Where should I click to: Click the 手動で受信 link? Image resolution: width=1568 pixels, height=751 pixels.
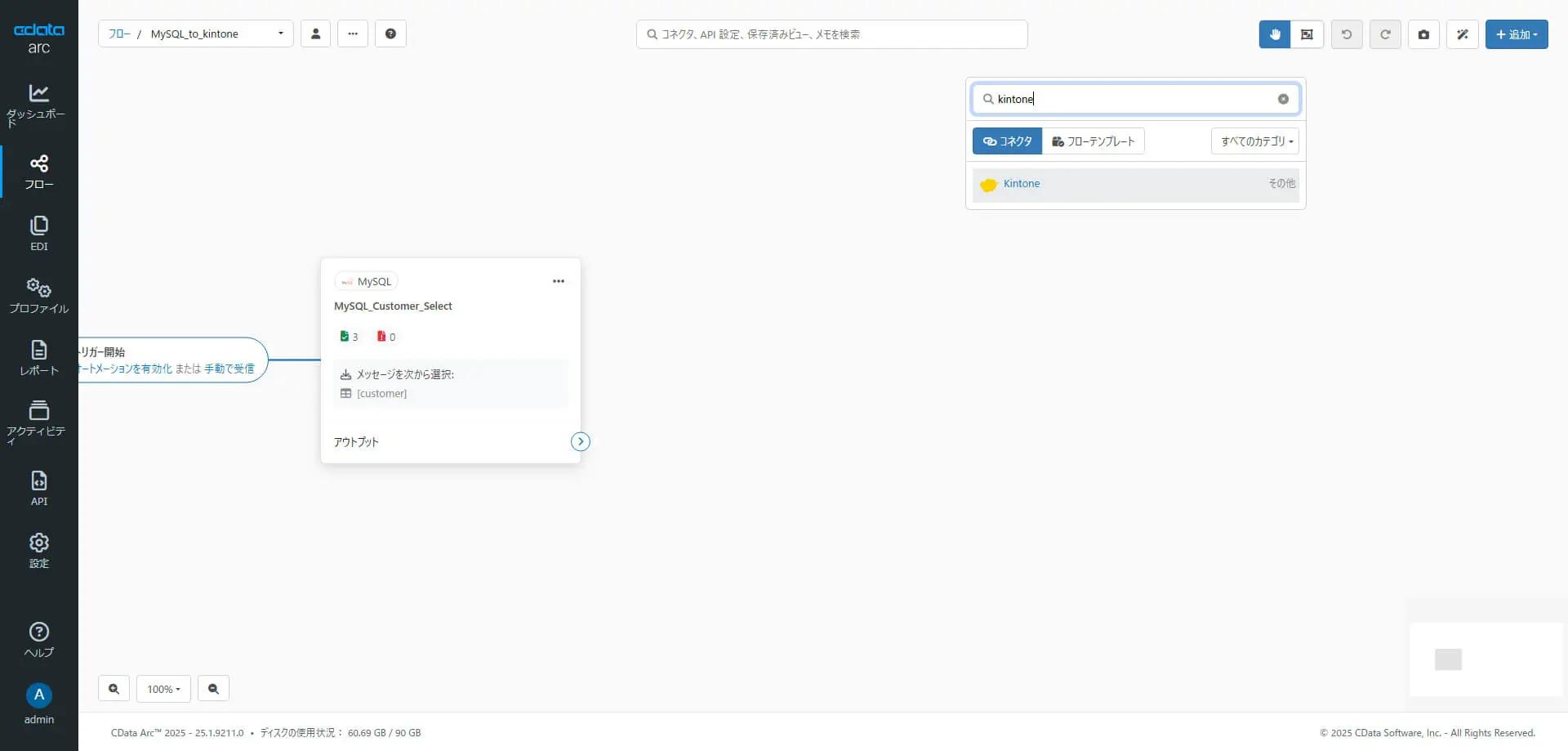click(229, 369)
